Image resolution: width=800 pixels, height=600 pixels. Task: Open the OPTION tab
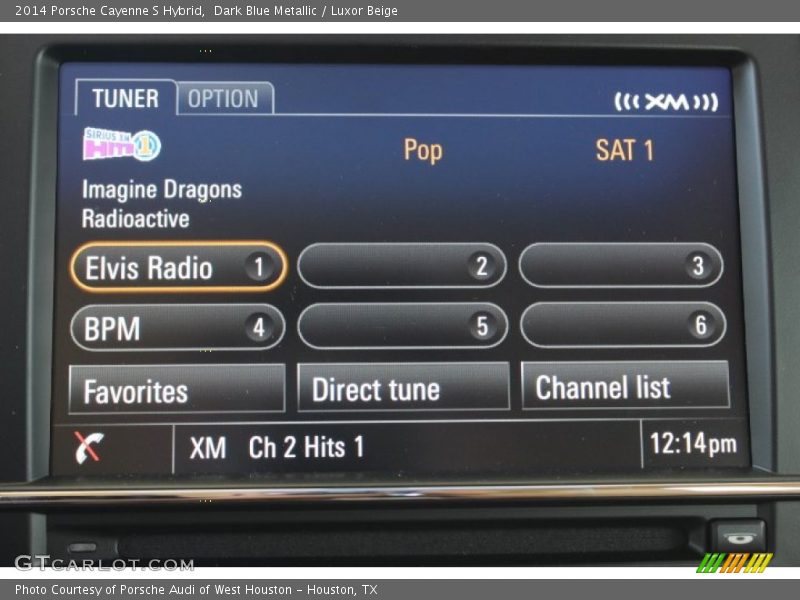coord(225,98)
